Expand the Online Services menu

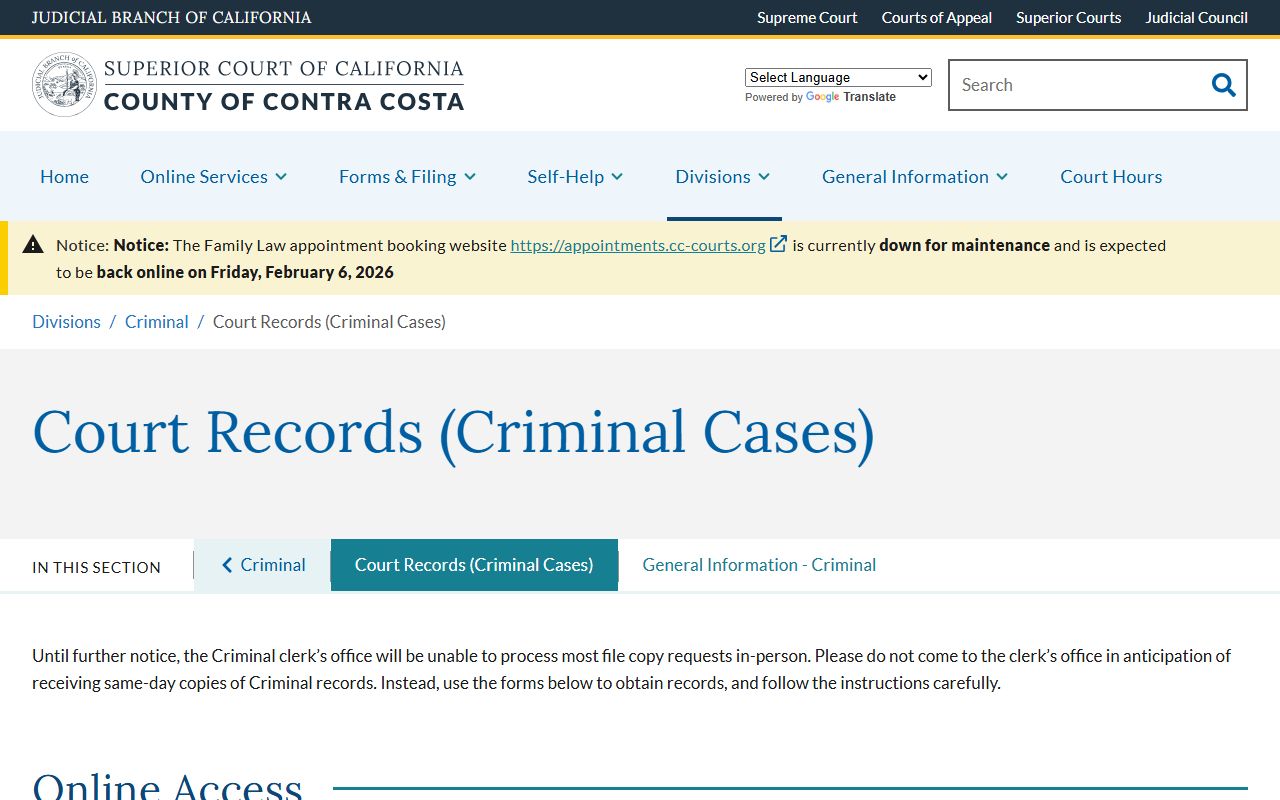click(214, 176)
